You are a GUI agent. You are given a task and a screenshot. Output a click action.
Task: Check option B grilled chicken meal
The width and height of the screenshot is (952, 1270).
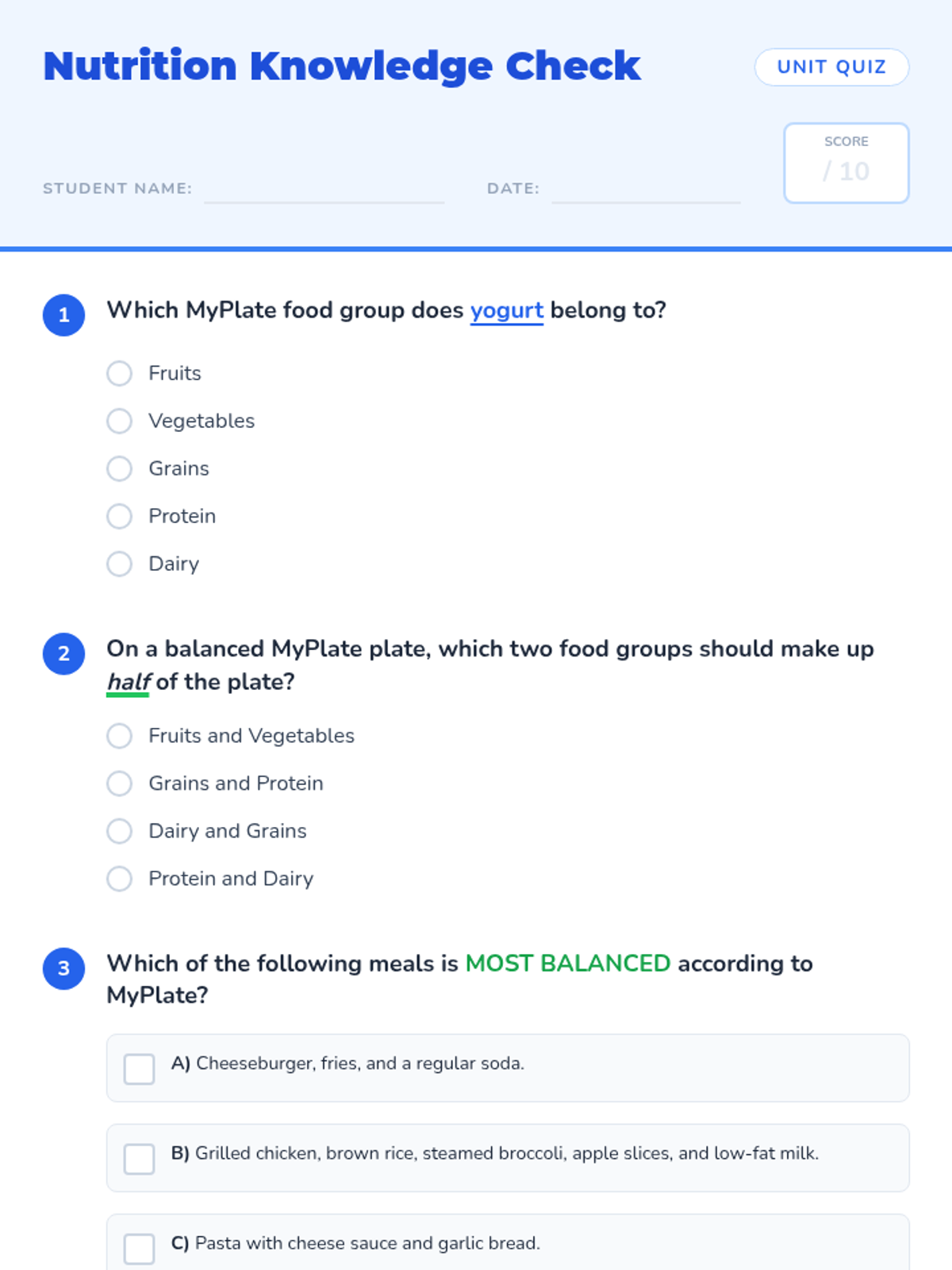coord(140,1158)
